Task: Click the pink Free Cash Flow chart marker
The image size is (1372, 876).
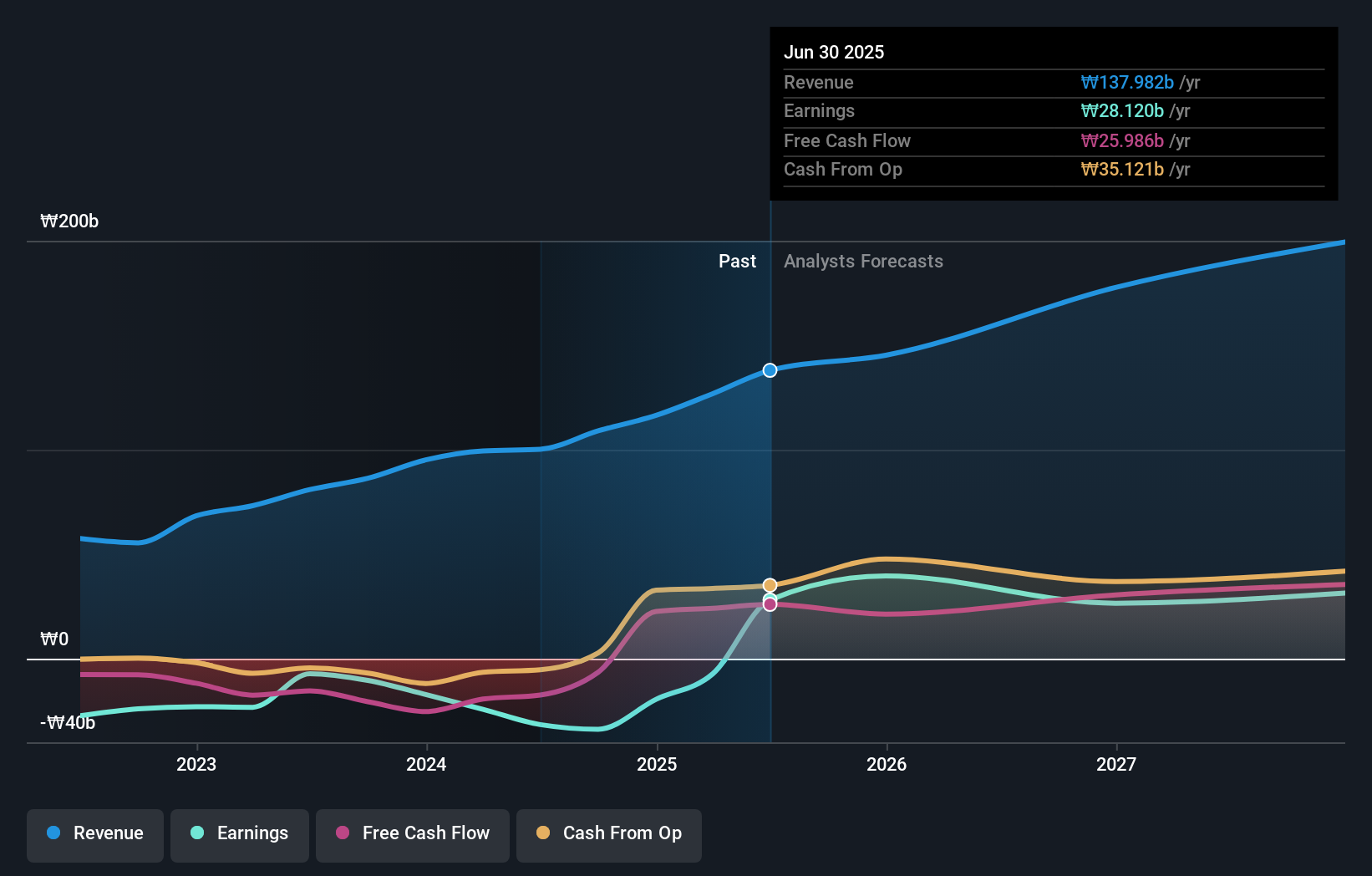Action: pos(770,603)
